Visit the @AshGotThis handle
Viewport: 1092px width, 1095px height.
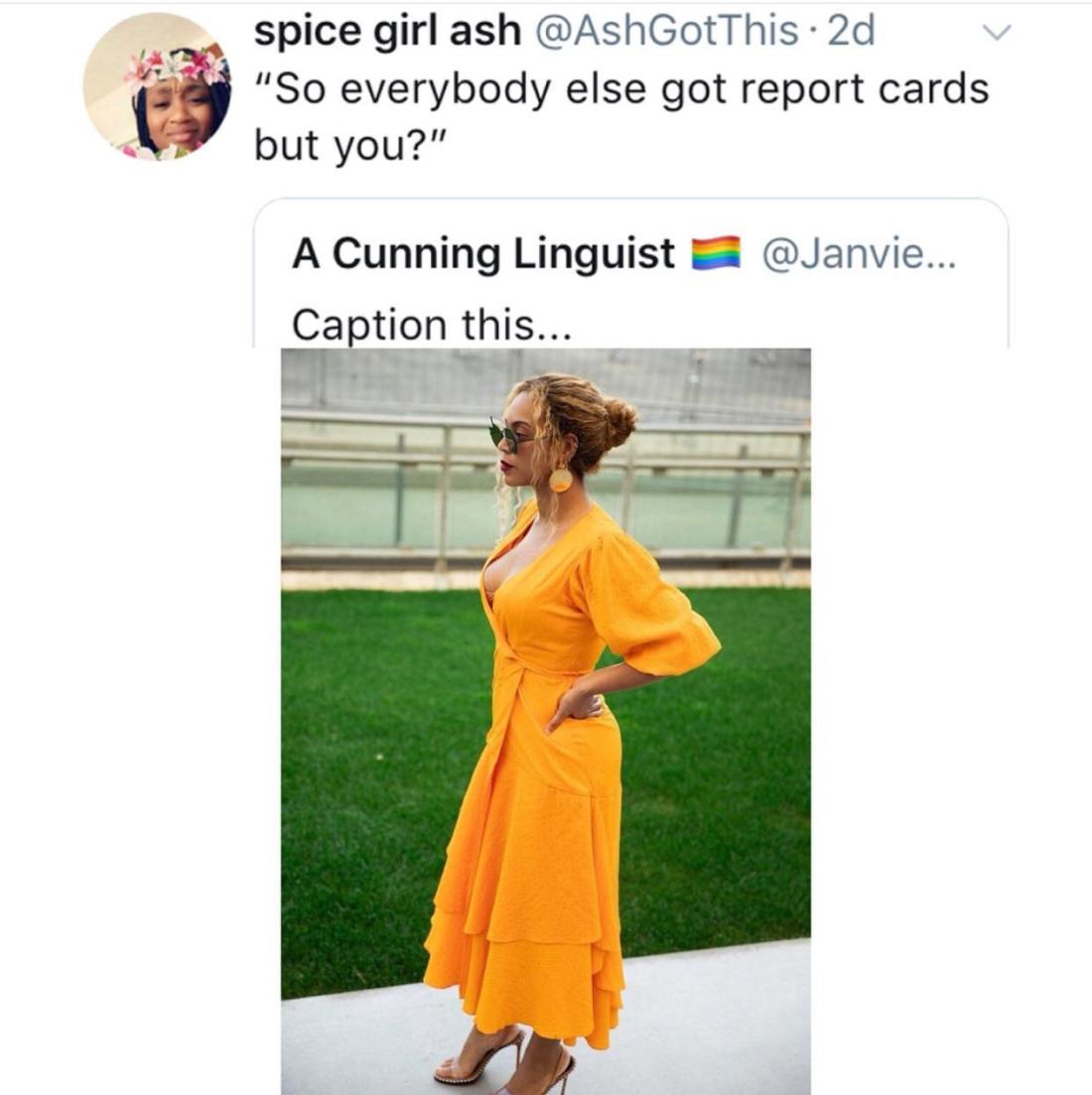pyautogui.click(x=666, y=32)
